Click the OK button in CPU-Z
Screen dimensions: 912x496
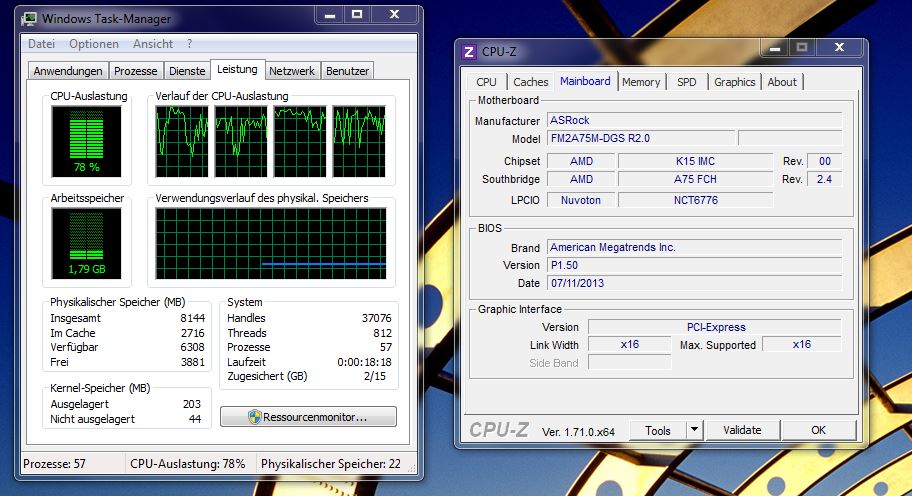tap(818, 430)
